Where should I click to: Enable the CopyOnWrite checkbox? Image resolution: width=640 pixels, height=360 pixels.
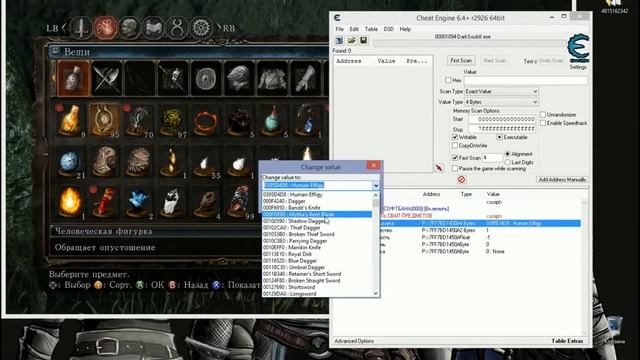point(455,145)
